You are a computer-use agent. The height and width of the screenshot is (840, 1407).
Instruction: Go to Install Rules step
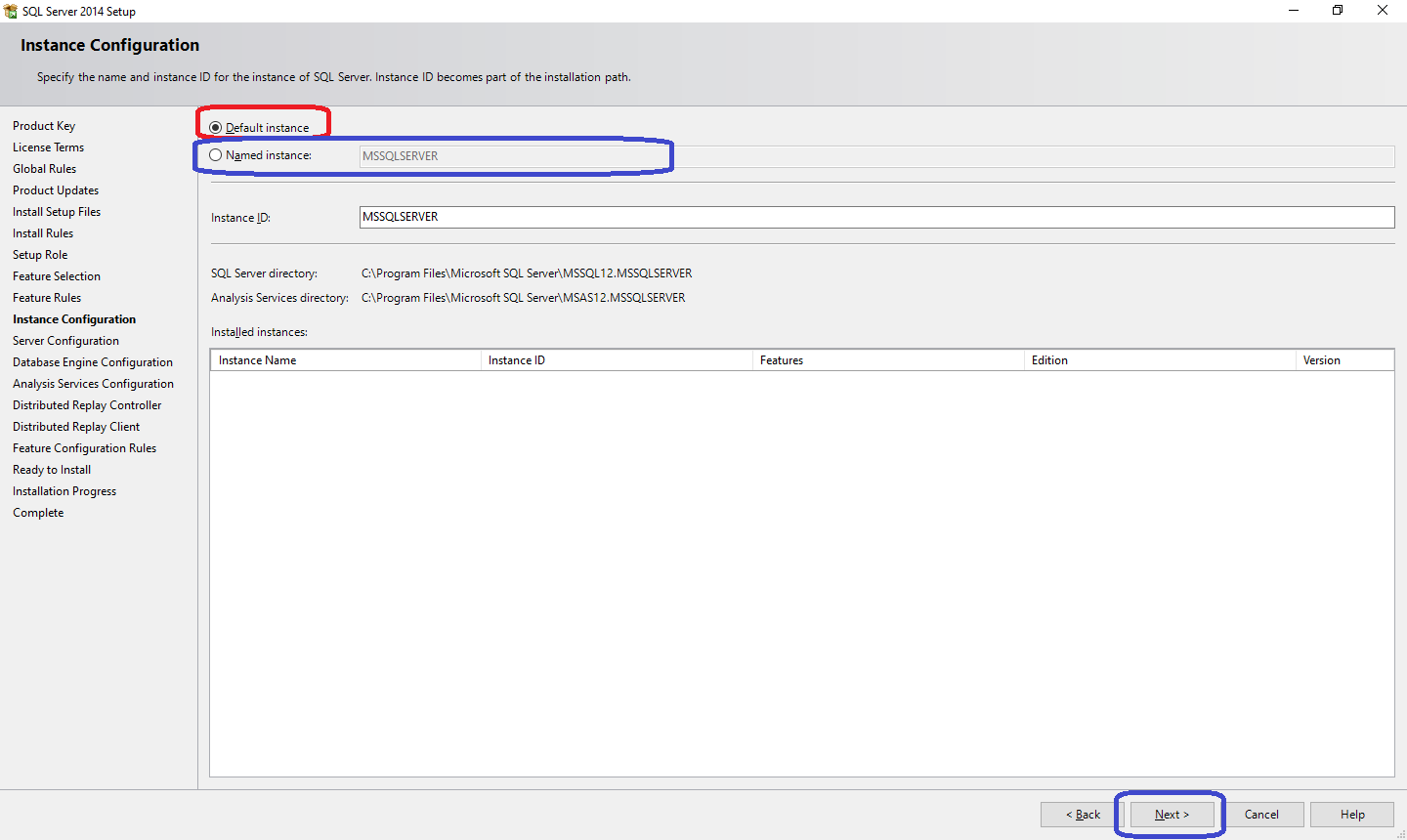[x=43, y=233]
